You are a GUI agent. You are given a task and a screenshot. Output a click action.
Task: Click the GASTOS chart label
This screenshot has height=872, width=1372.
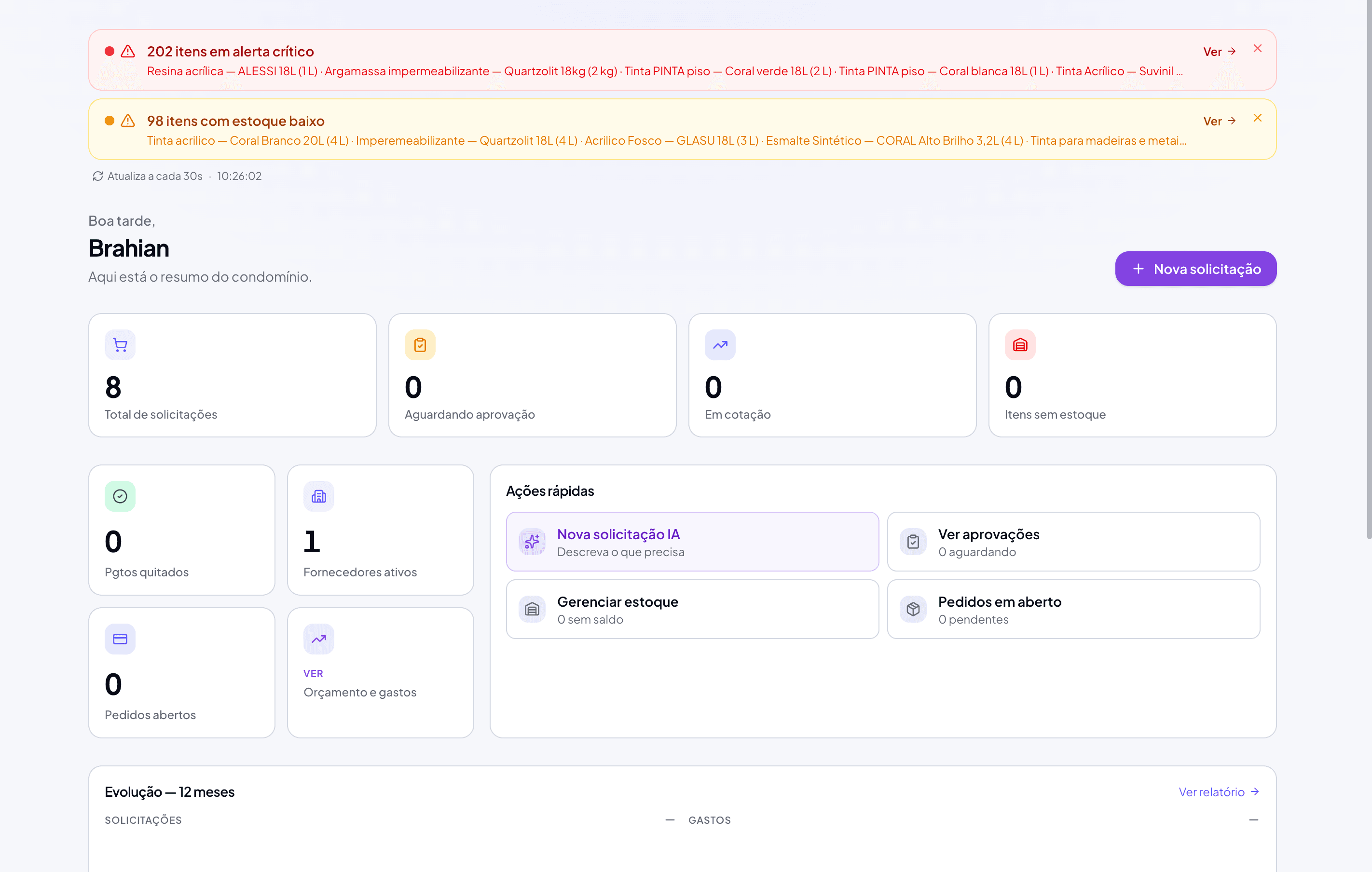(709, 820)
